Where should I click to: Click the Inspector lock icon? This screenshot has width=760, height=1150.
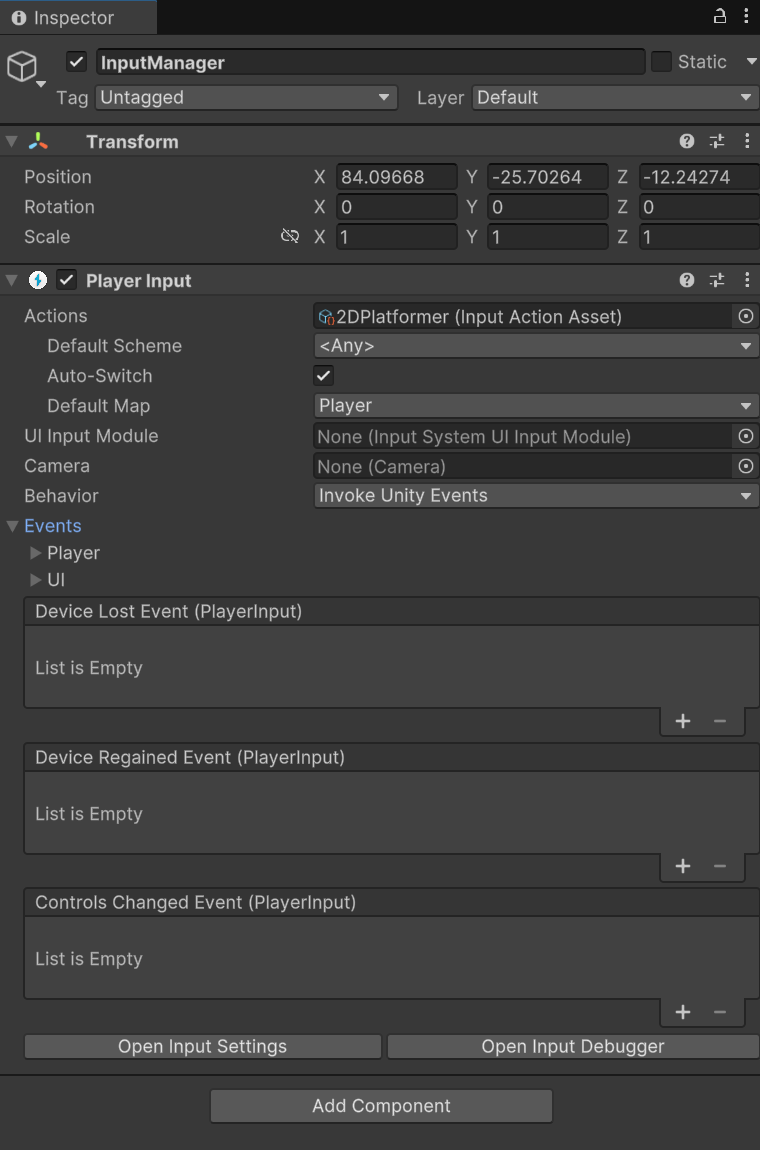(x=719, y=16)
